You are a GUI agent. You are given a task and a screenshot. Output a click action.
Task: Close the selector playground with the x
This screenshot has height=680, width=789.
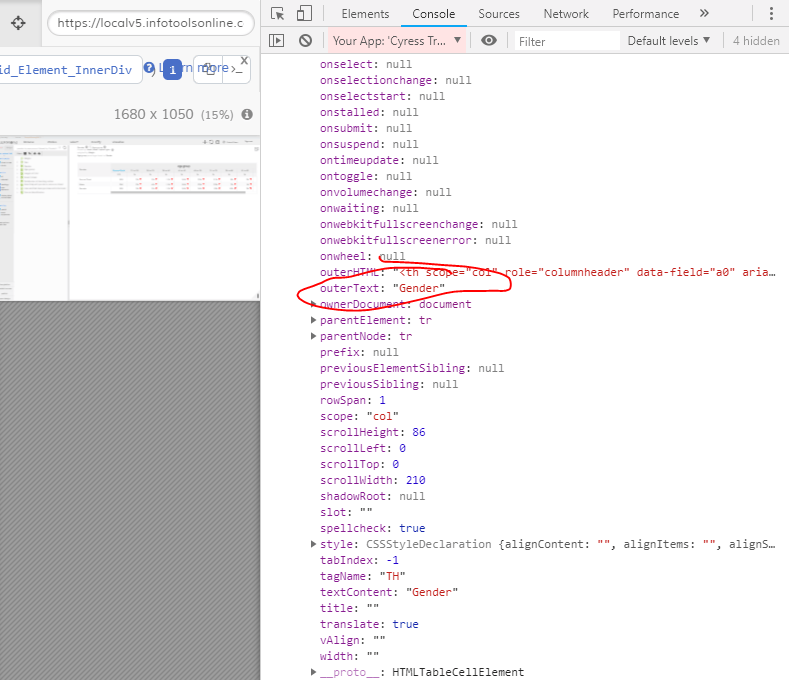tap(245, 61)
